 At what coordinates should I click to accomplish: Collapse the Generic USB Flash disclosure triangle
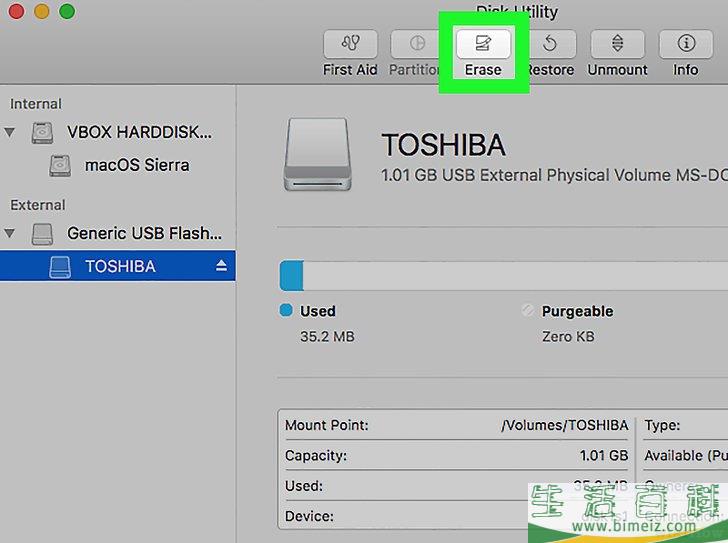(9, 233)
